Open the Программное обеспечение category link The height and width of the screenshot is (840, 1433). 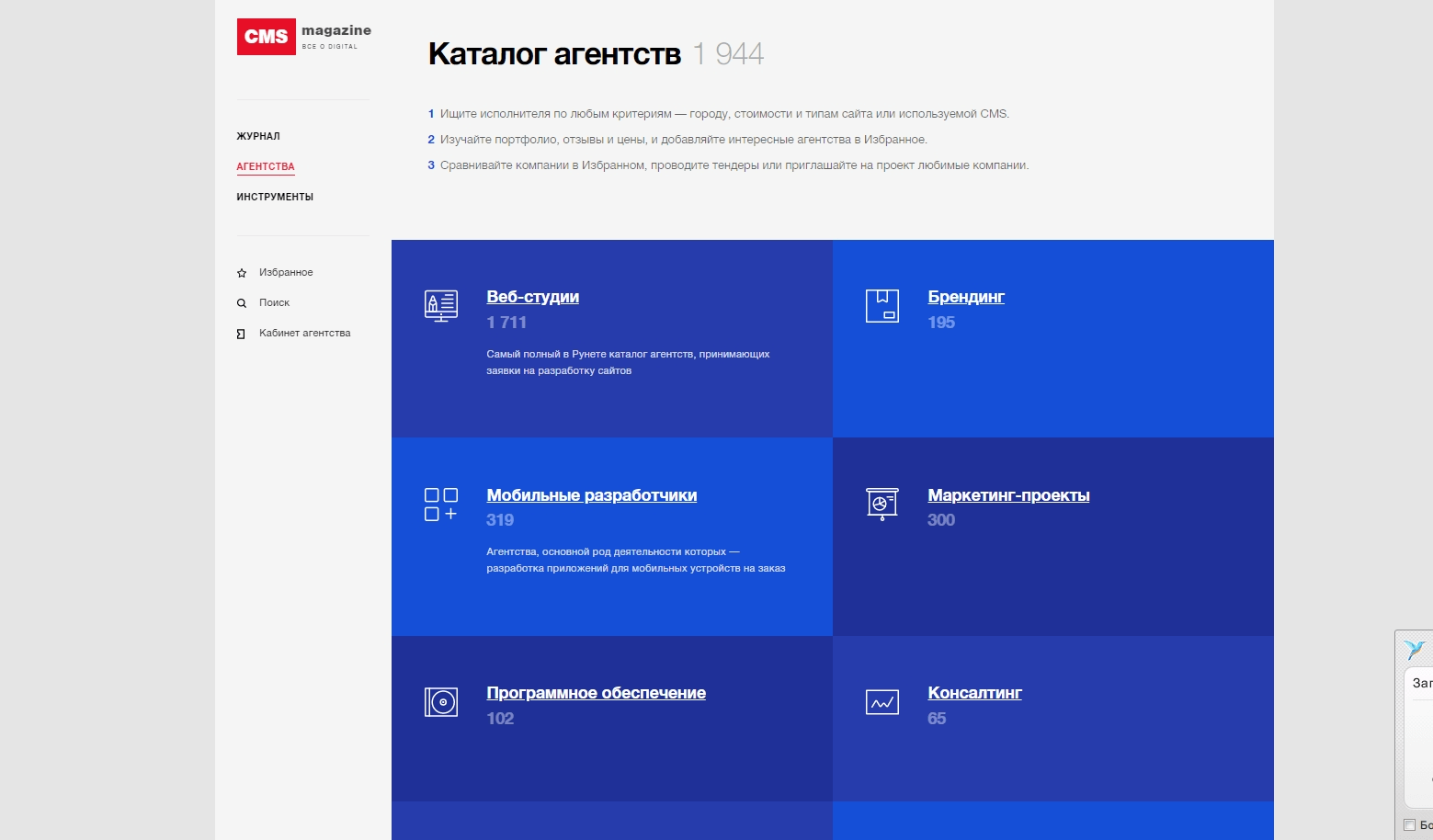tap(596, 693)
